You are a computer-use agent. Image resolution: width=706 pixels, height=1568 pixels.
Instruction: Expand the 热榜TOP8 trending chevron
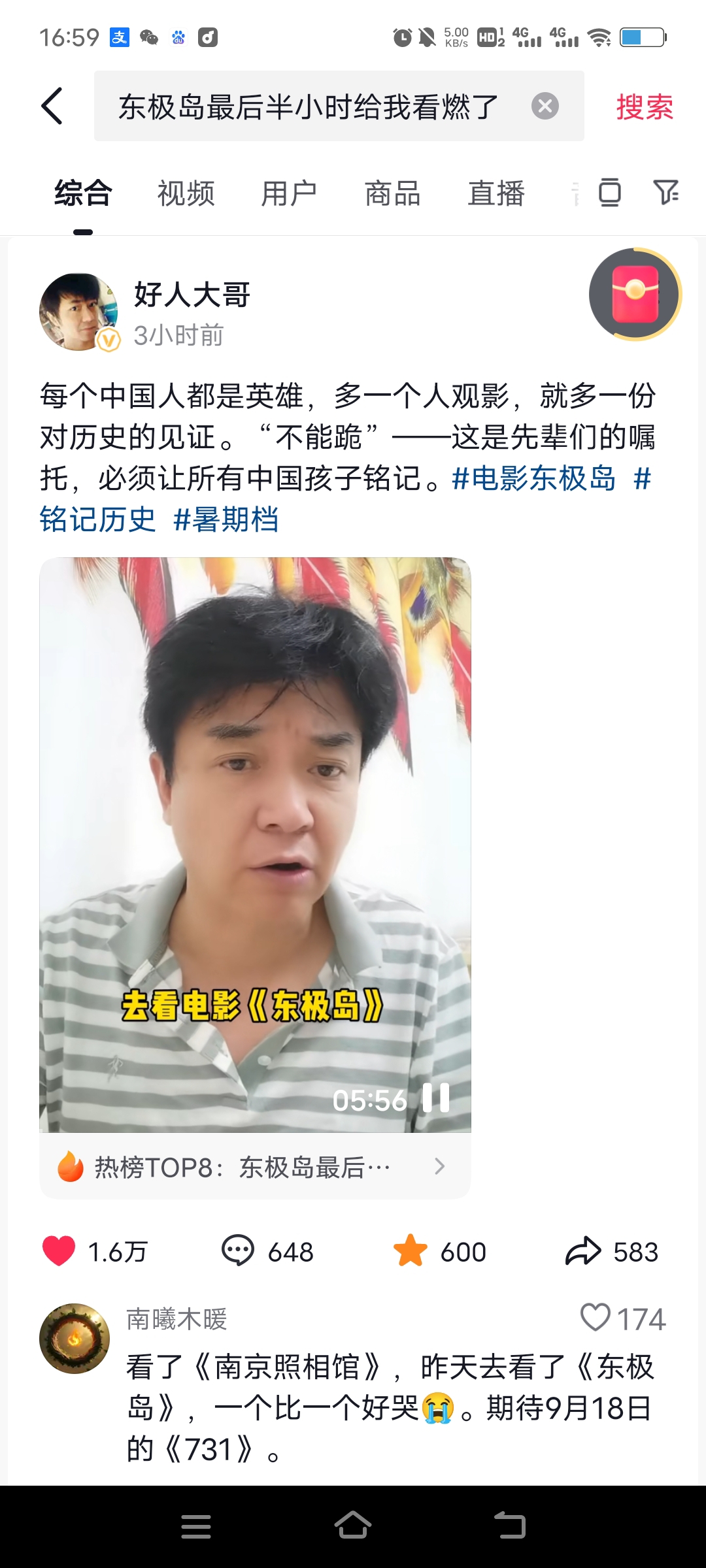(x=440, y=1166)
